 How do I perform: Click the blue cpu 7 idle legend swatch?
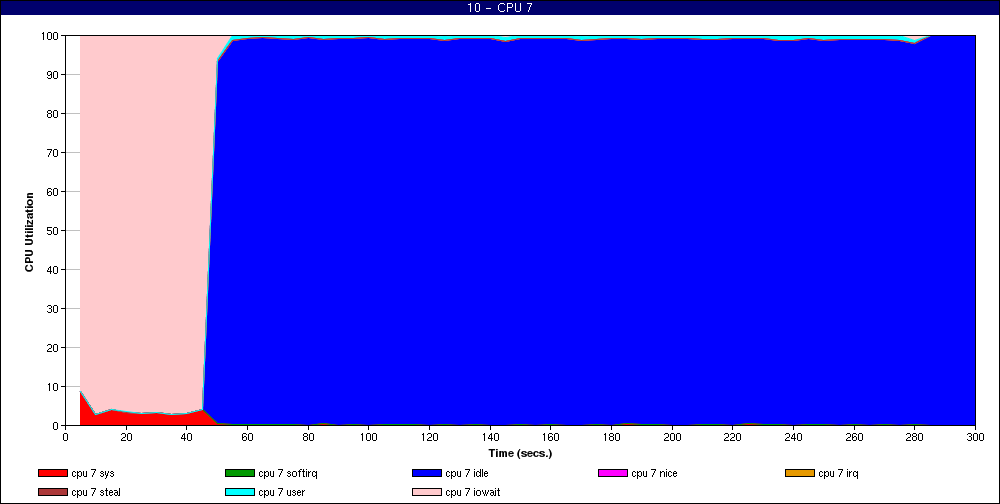pyautogui.click(x=427, y=473)
